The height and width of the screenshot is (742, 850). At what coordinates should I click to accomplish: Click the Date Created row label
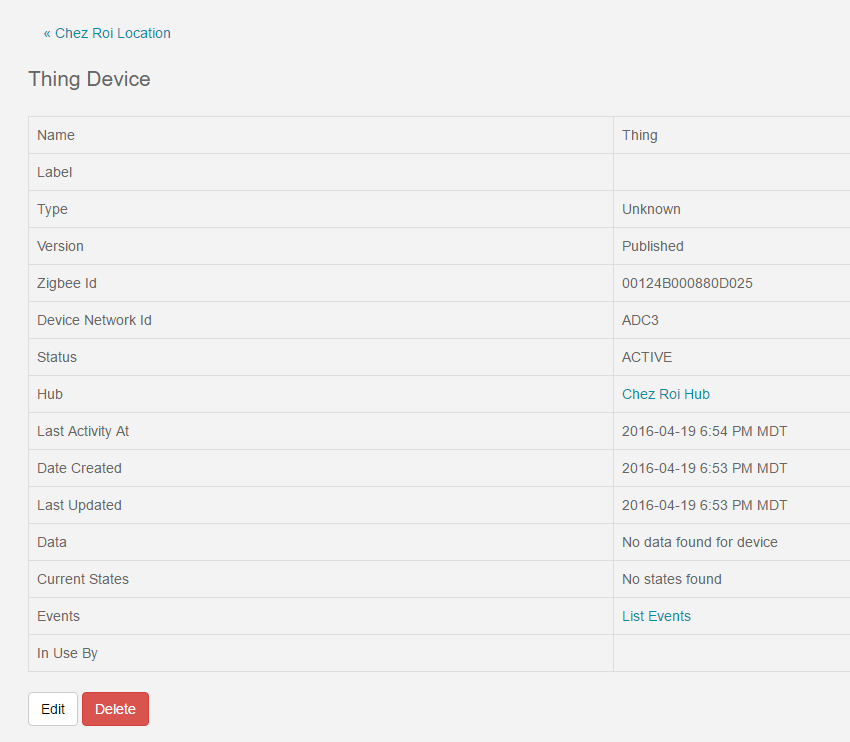coord(79,468)
